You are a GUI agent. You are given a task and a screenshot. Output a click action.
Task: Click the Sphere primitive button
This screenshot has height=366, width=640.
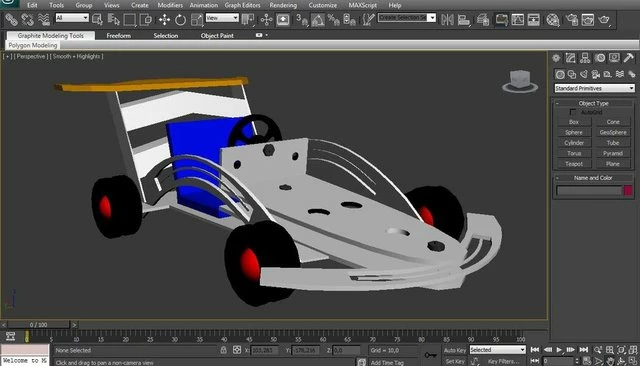click(574, 133)
